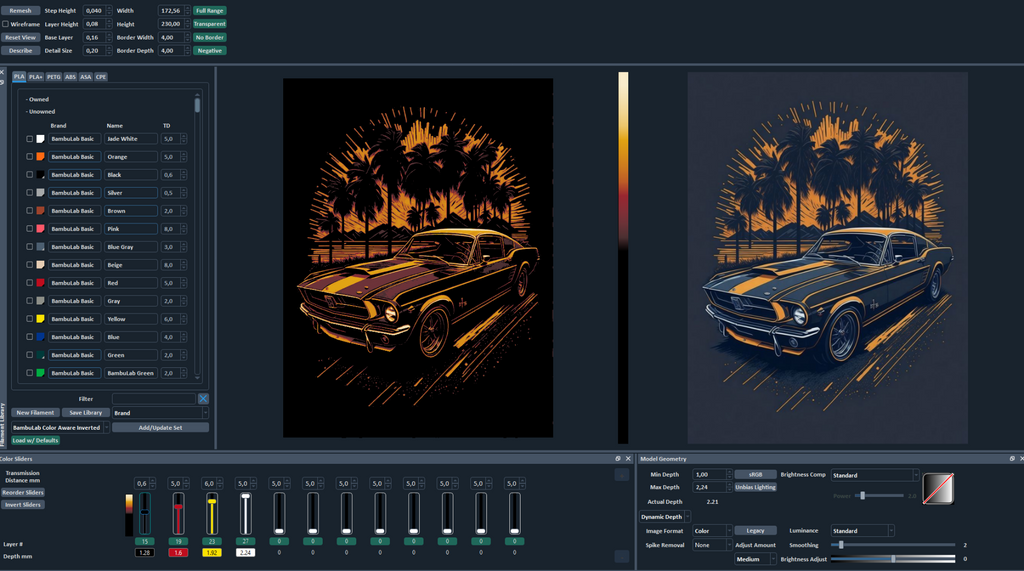Image resolution: width=1024 pixels, height=571 pixels.
Task: Click the yellow 1.92 depth color box
Action: [212, 553]
